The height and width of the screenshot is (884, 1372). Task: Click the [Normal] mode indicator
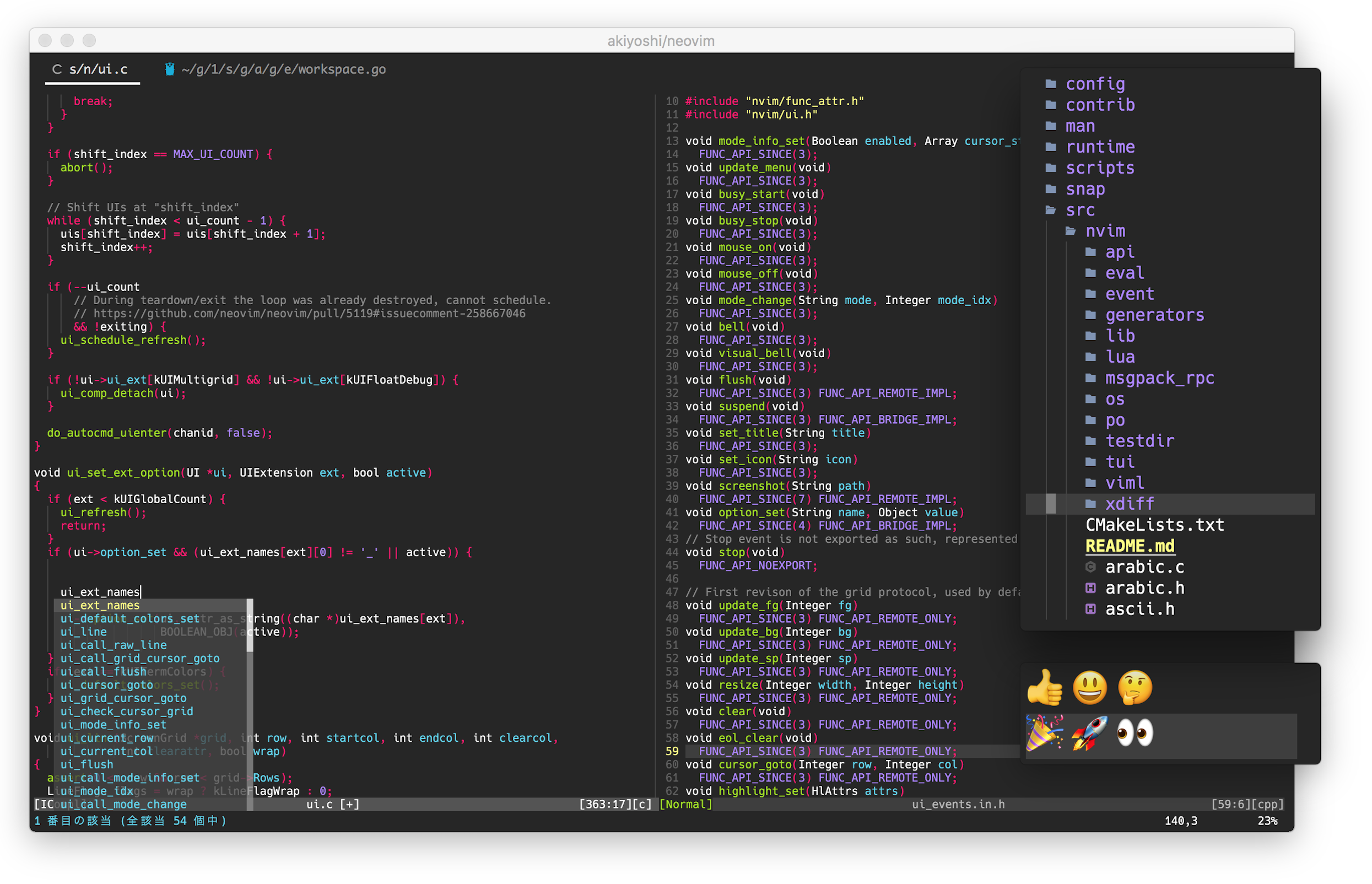pyautogui.click(x=687, y=805)
